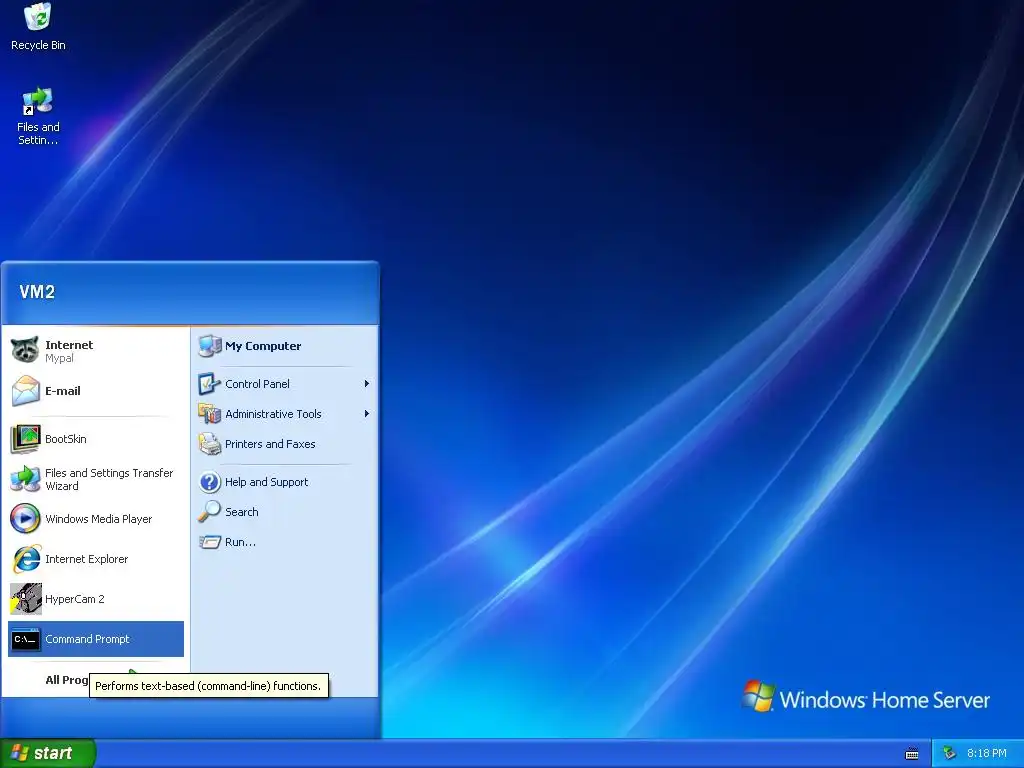The width and height of the screenshot is (1024, 768).
Task: Expand the Control Panel submenu arrow
Action: click(367, 384)
